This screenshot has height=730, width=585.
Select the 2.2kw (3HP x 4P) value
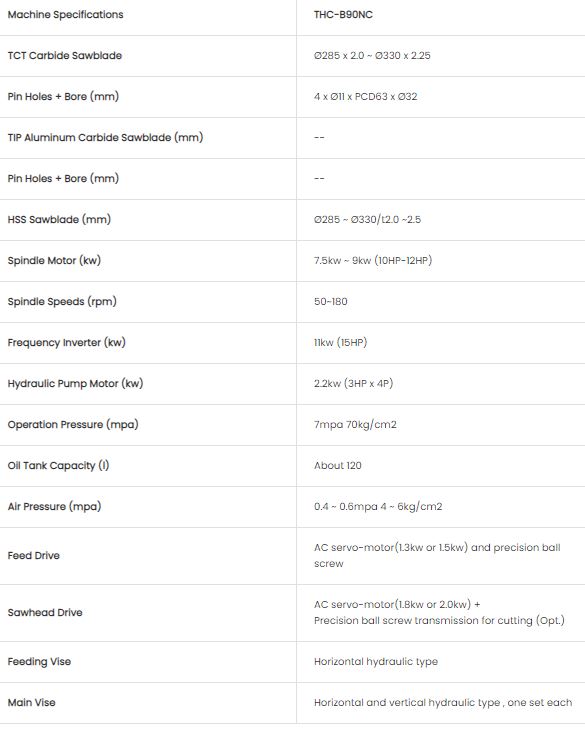pyautogui.click(x=353, y=384)
